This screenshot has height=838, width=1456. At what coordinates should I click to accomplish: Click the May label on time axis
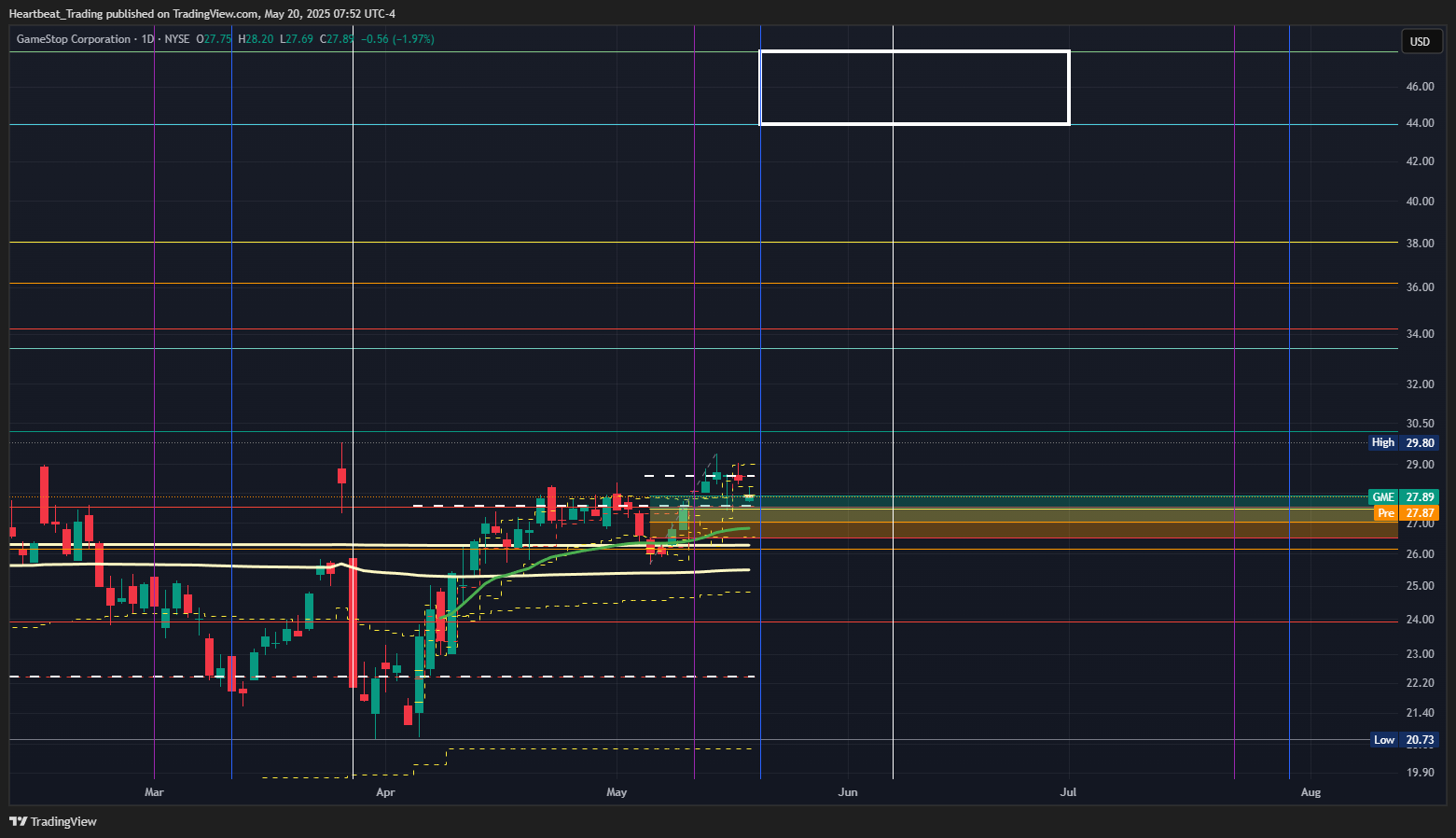tap(617, 792)
